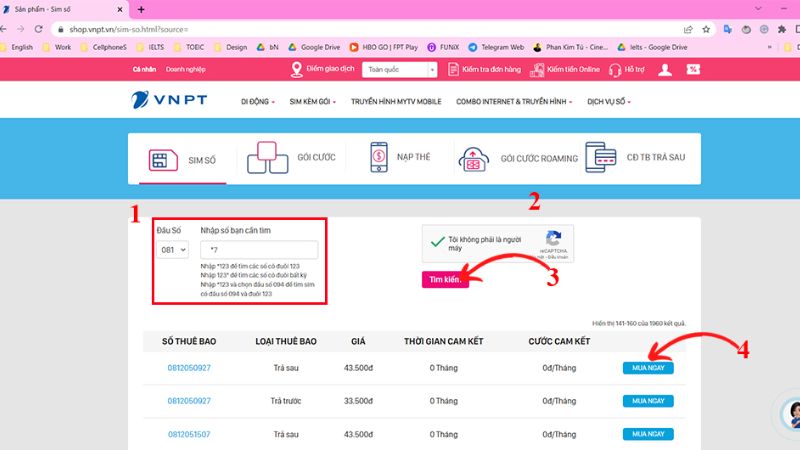Open the Toàn quốc location dropdown
The image size is (800, 450).
(x=399, y=69)
